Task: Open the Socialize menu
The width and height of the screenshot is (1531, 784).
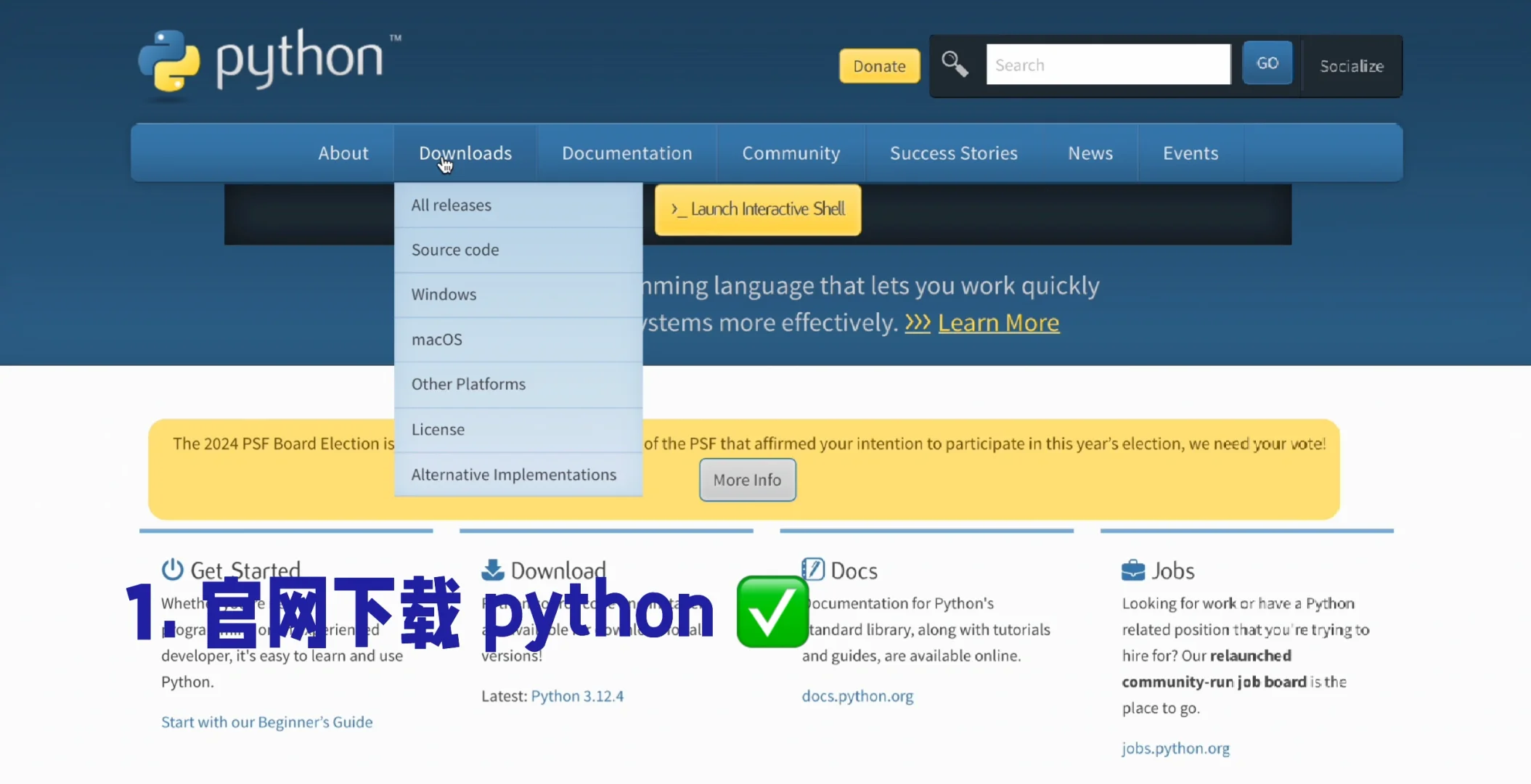Action: coord(1352,66)
